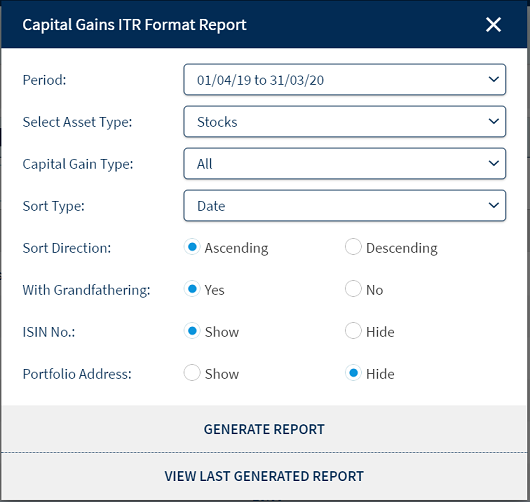The width and height of the screenshot is (530, 502).
Task: Click the Descending label text
Action: (402, 248)
